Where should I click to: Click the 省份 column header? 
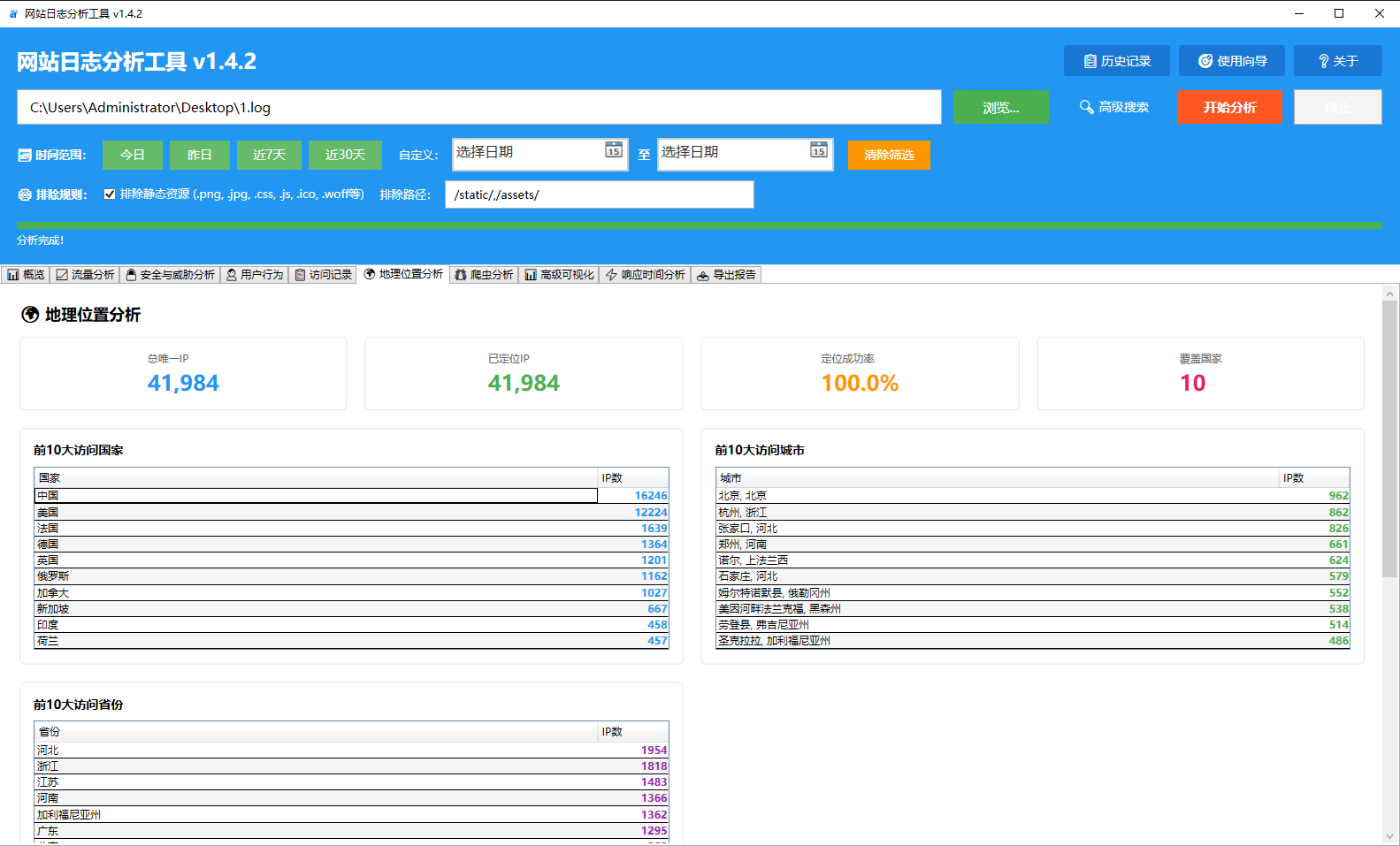[x=316, y=731]
